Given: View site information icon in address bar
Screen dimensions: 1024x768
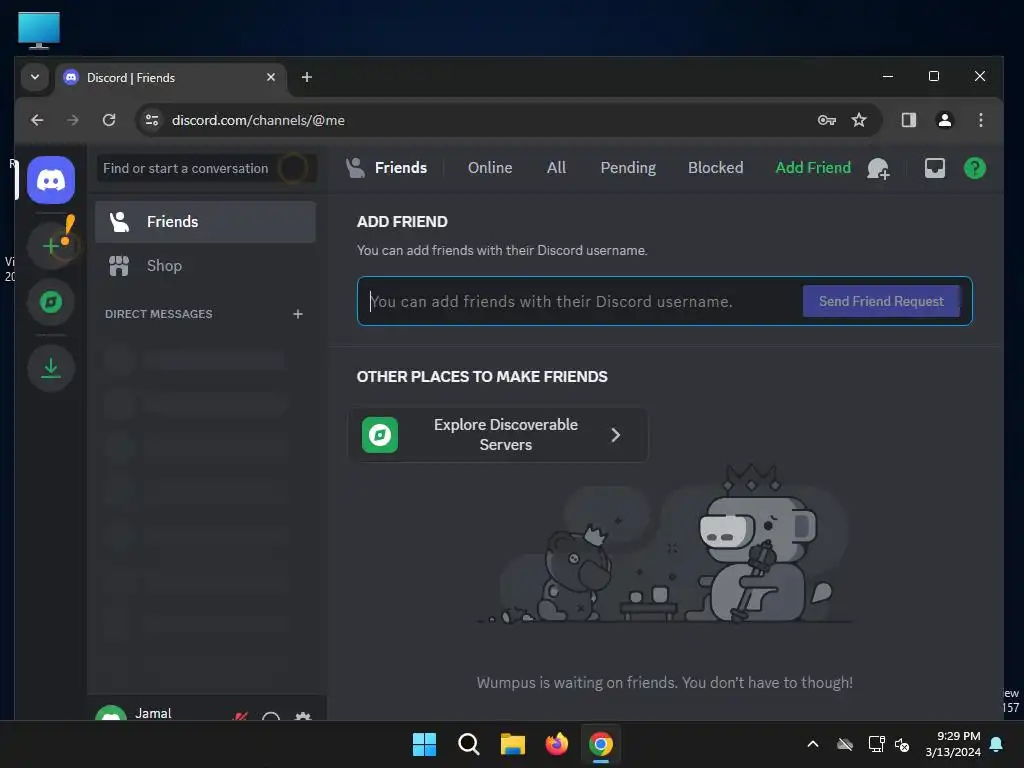Looking at the screenshot, I should pos(152,120).
